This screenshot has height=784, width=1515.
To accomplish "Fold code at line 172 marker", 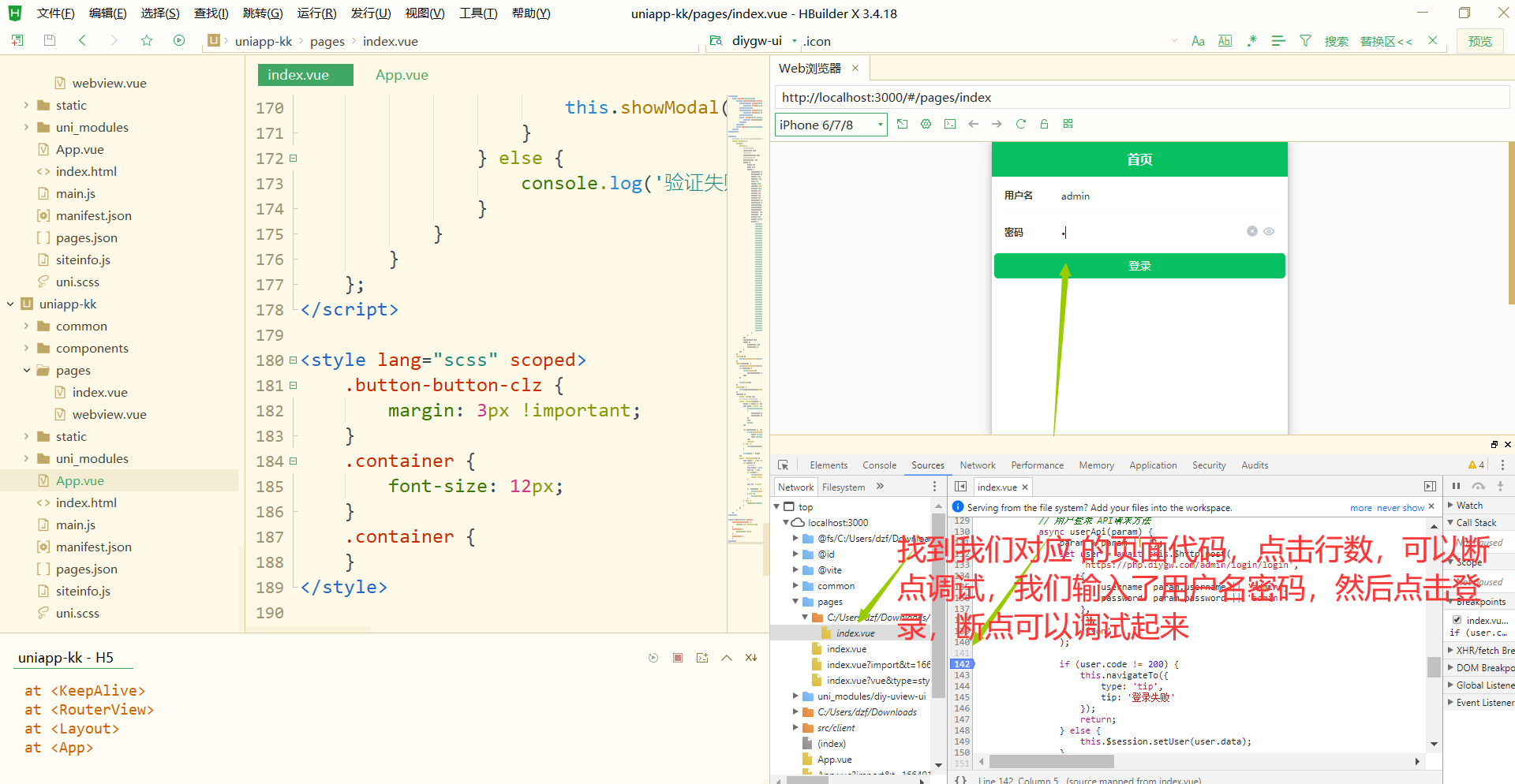I will coord(293,158).
